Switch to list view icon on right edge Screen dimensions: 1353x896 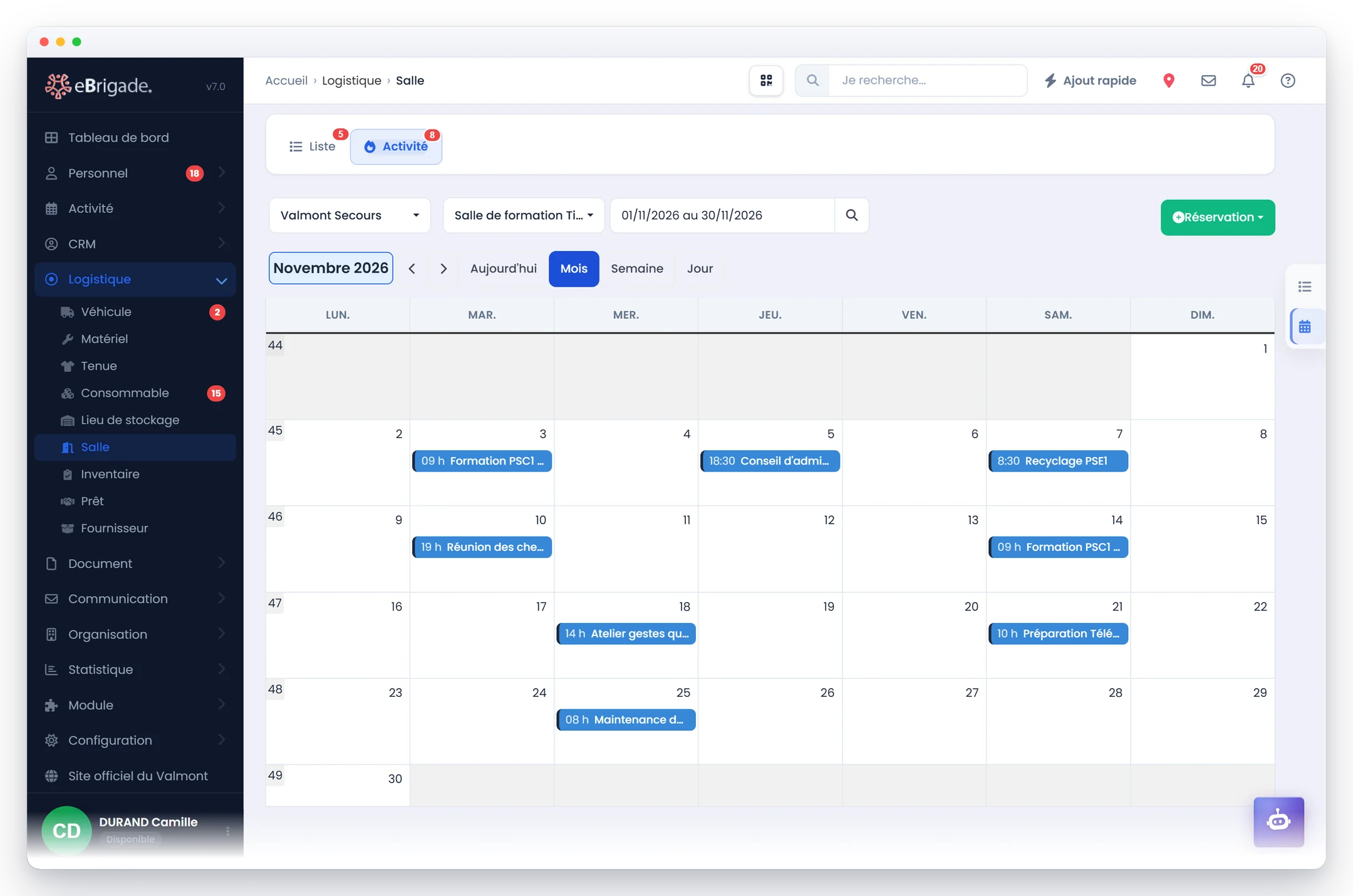1305,287
